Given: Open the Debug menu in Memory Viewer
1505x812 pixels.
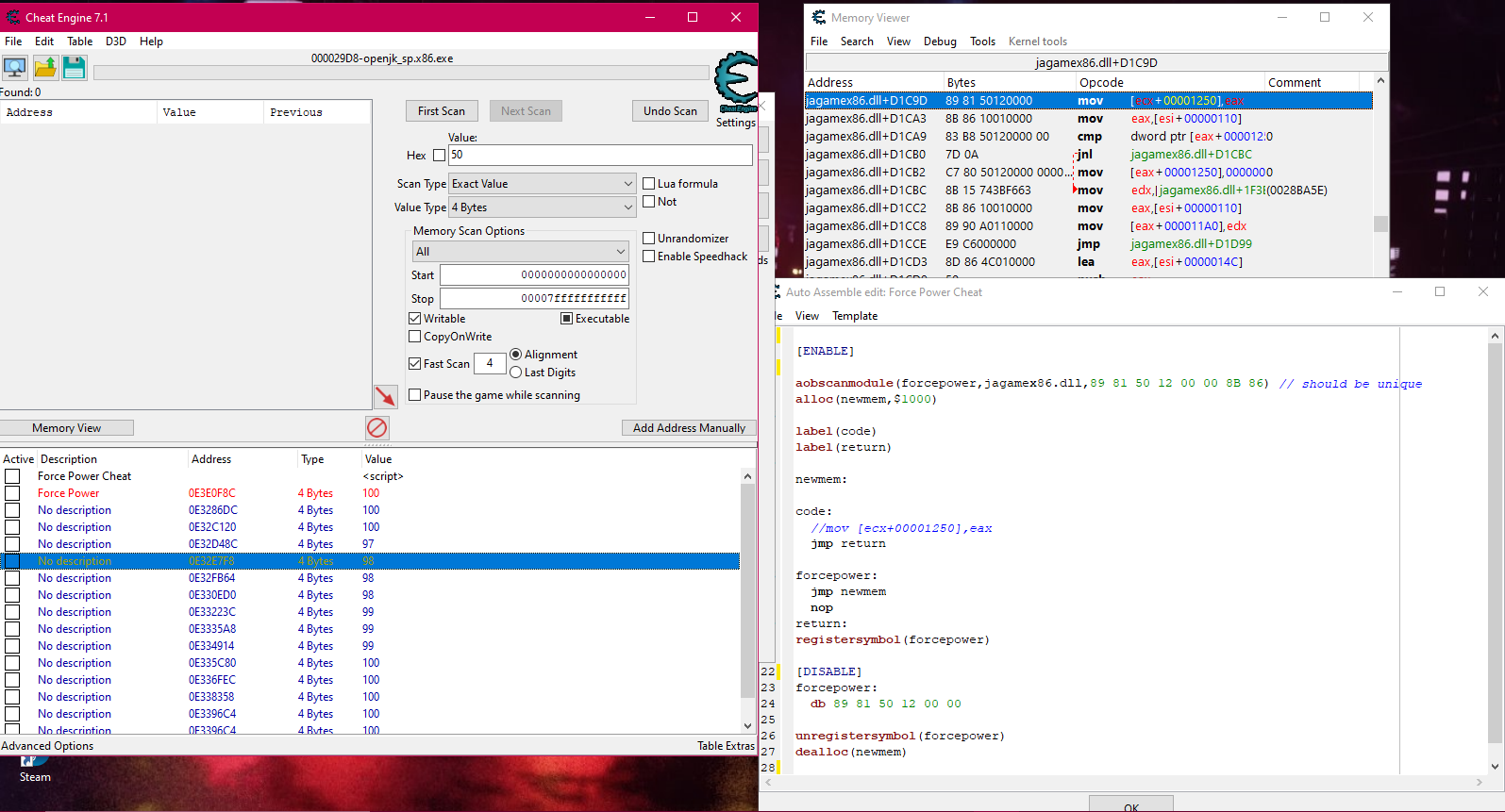Looking at the screenshot, I should pyautogui.click(x=939, y=41).
